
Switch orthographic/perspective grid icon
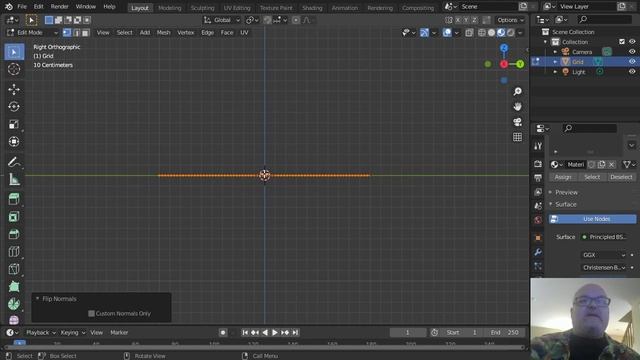click(518, 137)
